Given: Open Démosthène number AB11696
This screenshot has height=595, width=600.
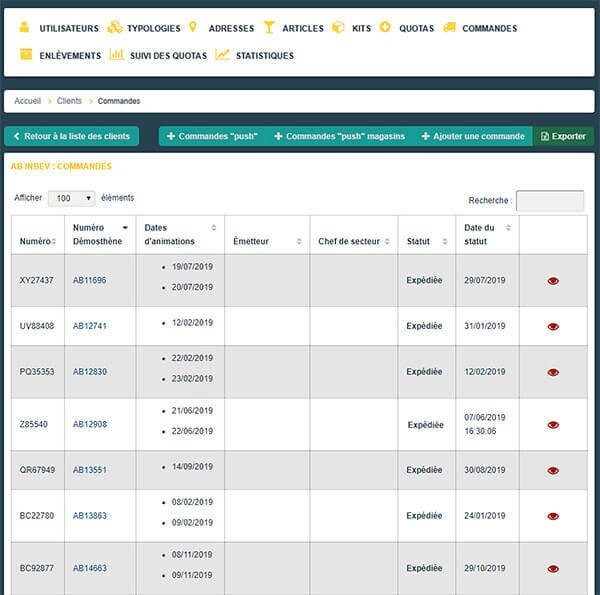Looking at the screenshot, I should click(90, 280).
